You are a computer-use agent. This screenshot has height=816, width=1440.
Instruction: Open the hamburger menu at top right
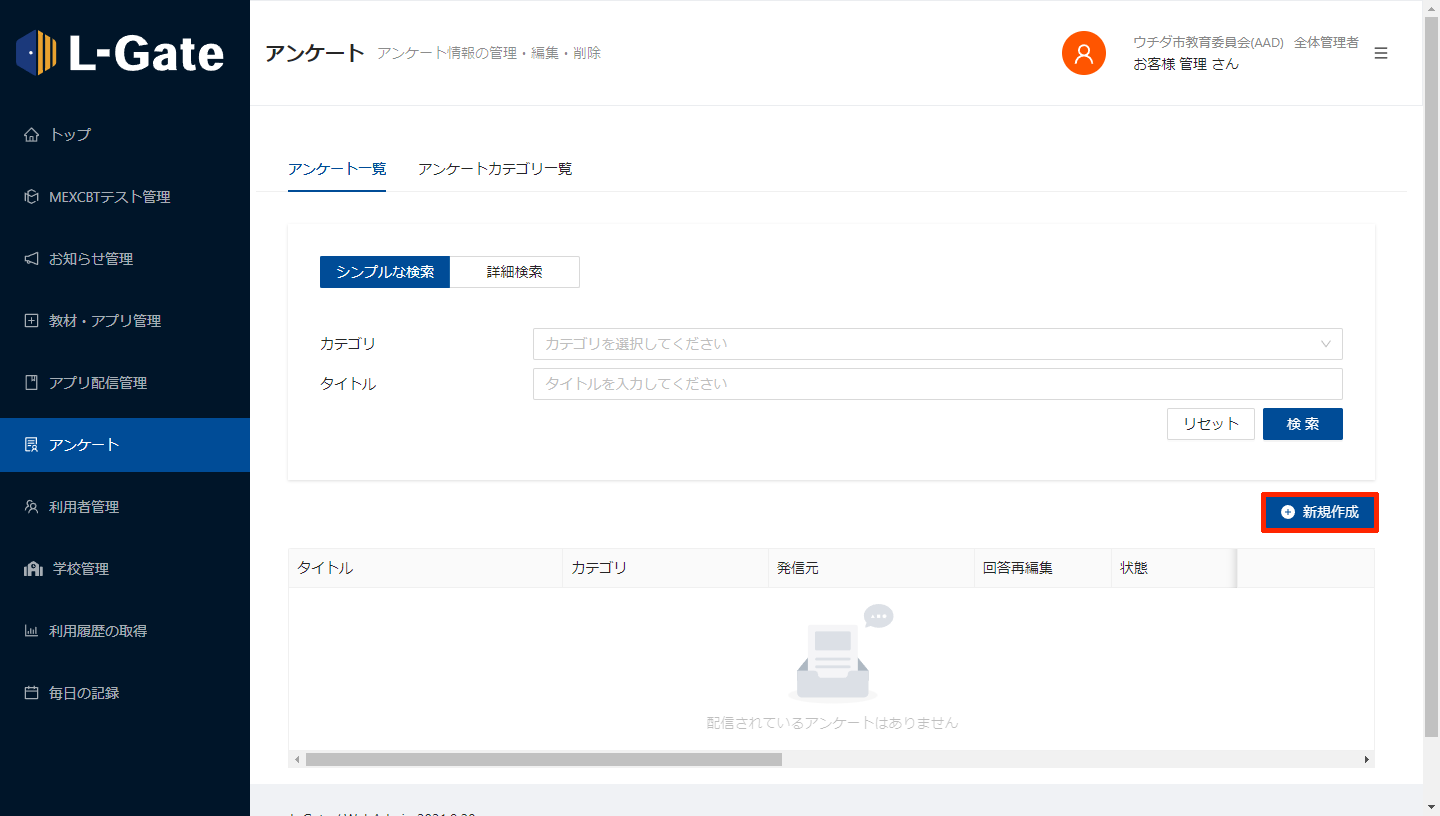click(1381, 53)
